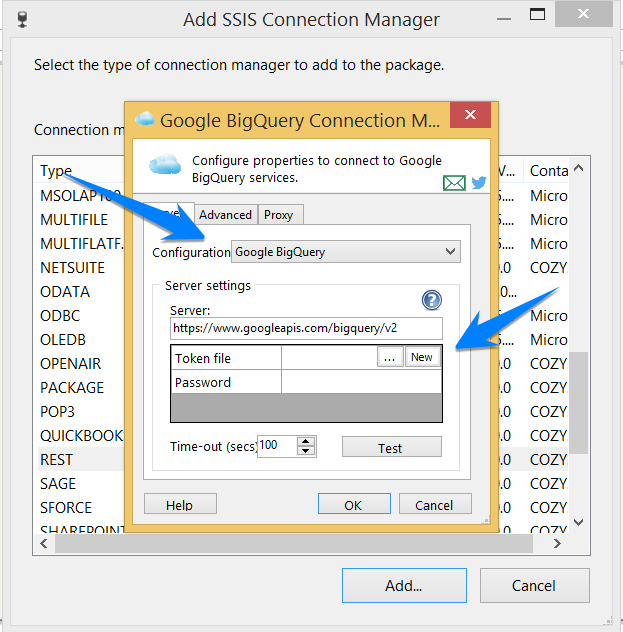
Task: Click the Conta column header
Action: pos(548,171)
